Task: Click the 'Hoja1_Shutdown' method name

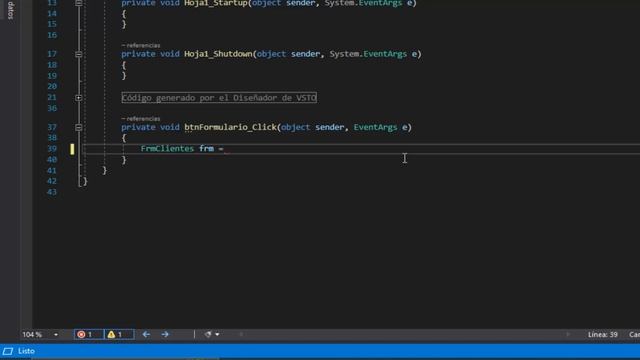Action: (x=218, y=54)
